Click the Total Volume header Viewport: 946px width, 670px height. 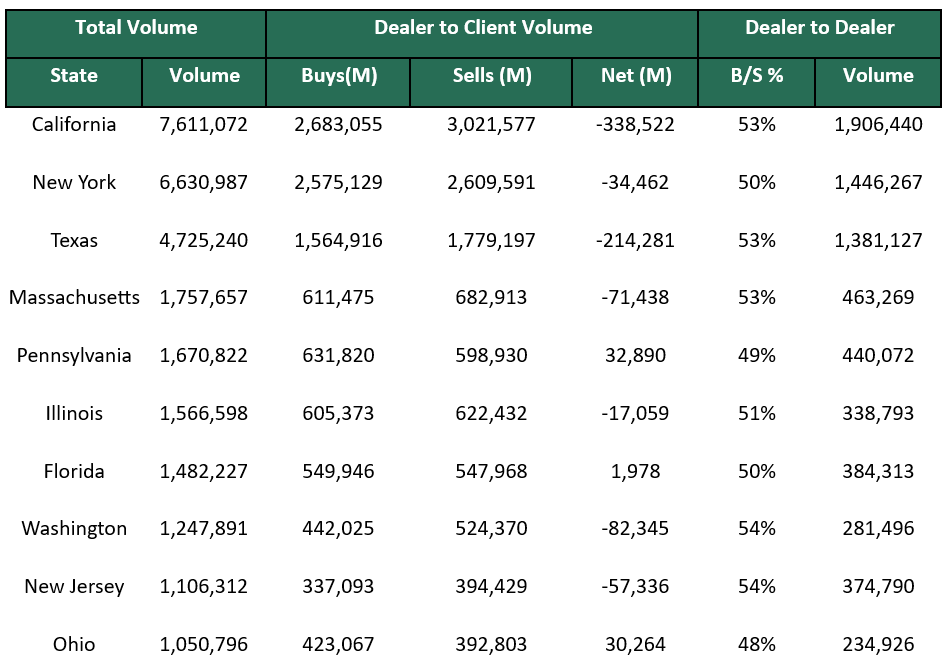(x=135, y=29)
